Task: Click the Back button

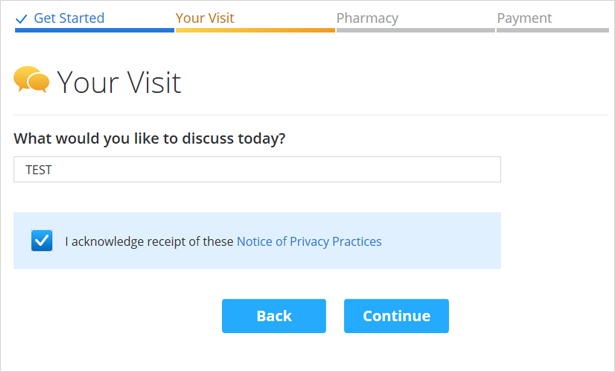Action: tap(274, 316)
